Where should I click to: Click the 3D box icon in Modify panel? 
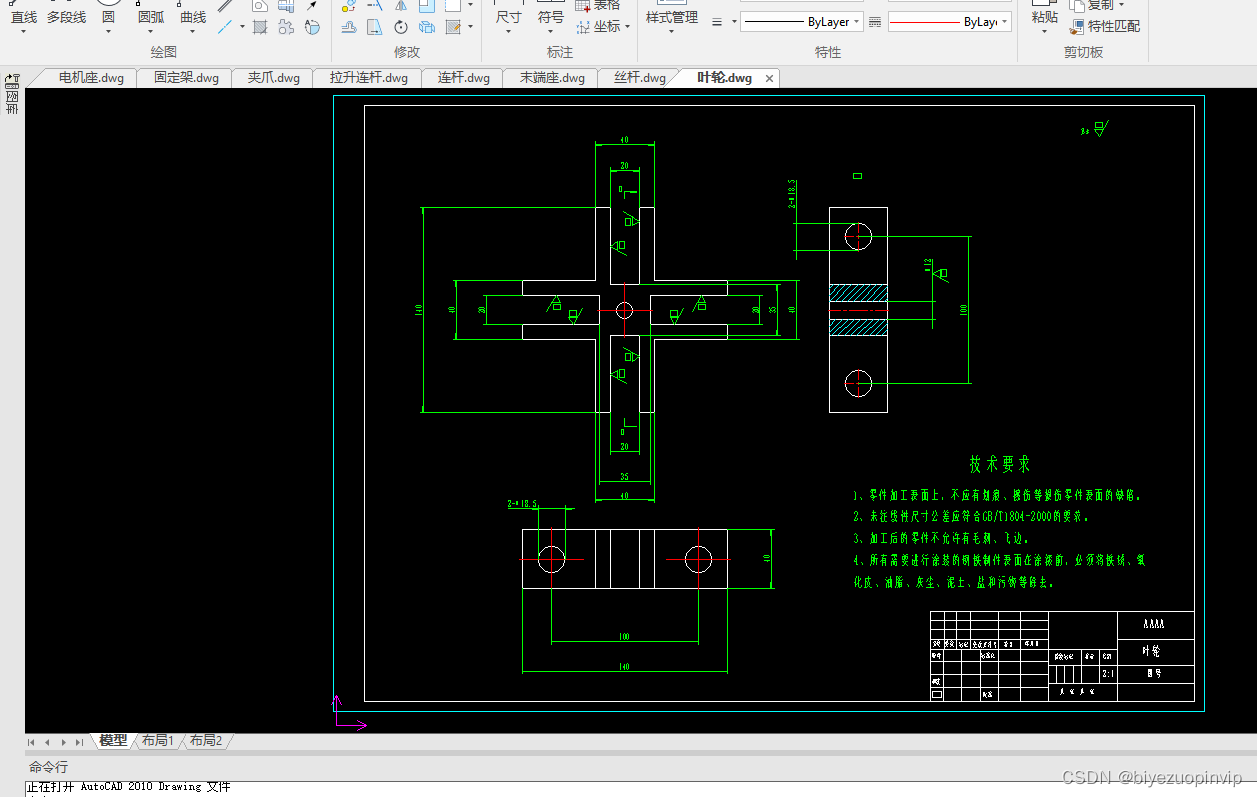pos(427,27)
